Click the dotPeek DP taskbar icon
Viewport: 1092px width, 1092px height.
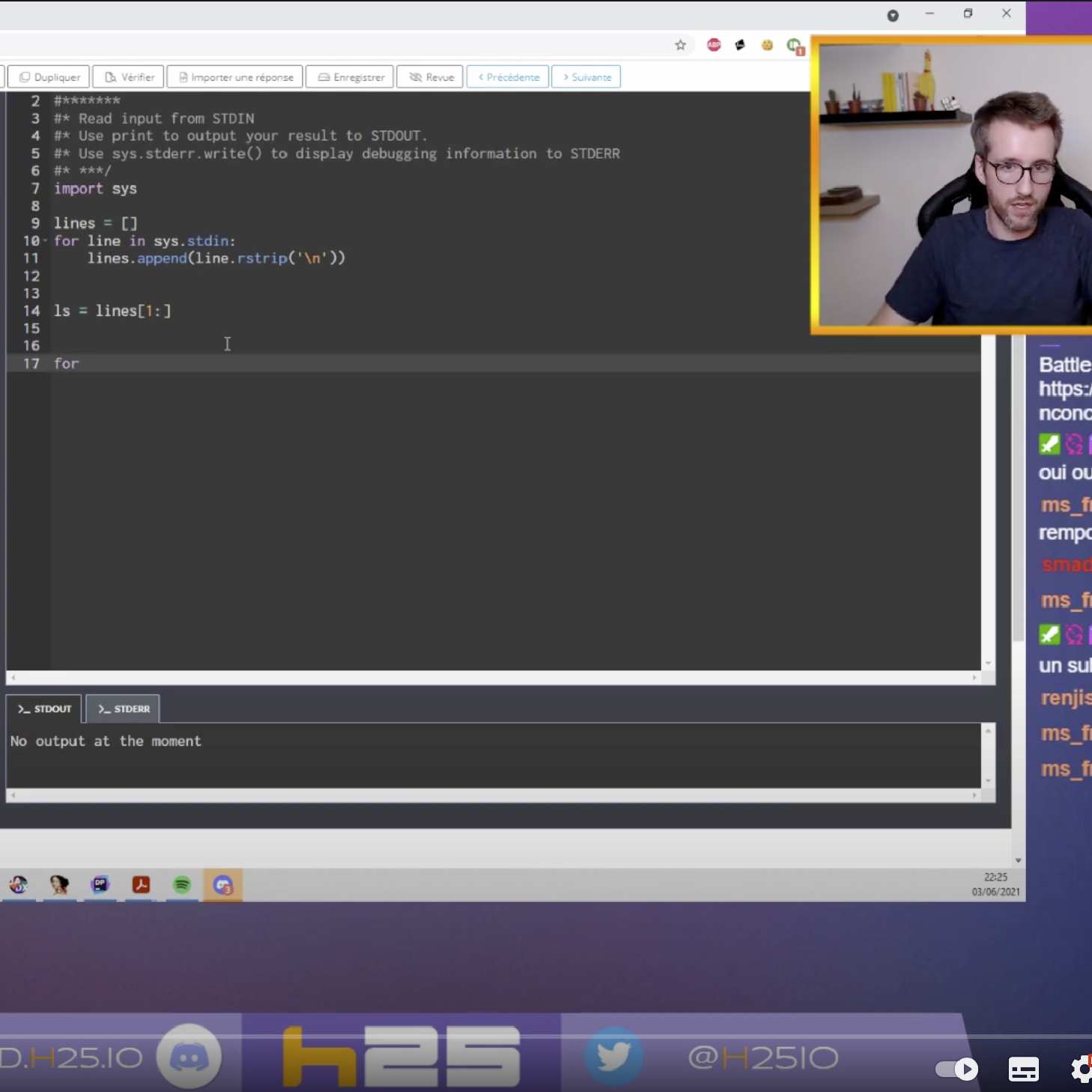[x=100, y=885]
